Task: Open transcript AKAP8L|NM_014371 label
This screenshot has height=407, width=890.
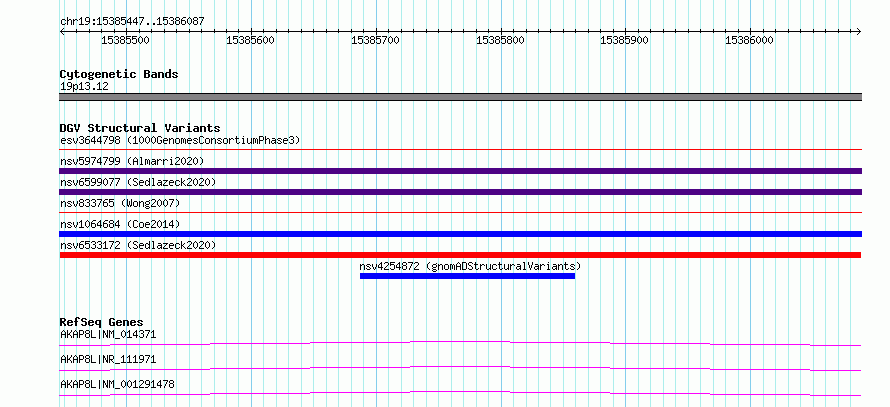Action: [x=108, y=335]
